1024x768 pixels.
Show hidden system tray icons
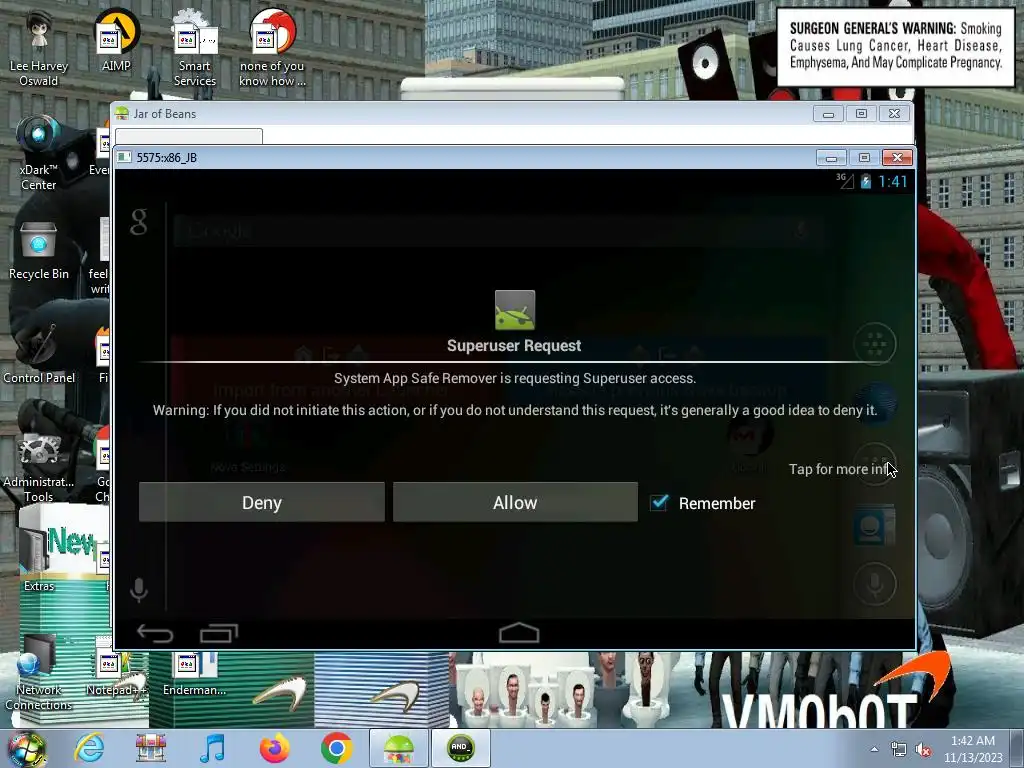coord(874,749)
